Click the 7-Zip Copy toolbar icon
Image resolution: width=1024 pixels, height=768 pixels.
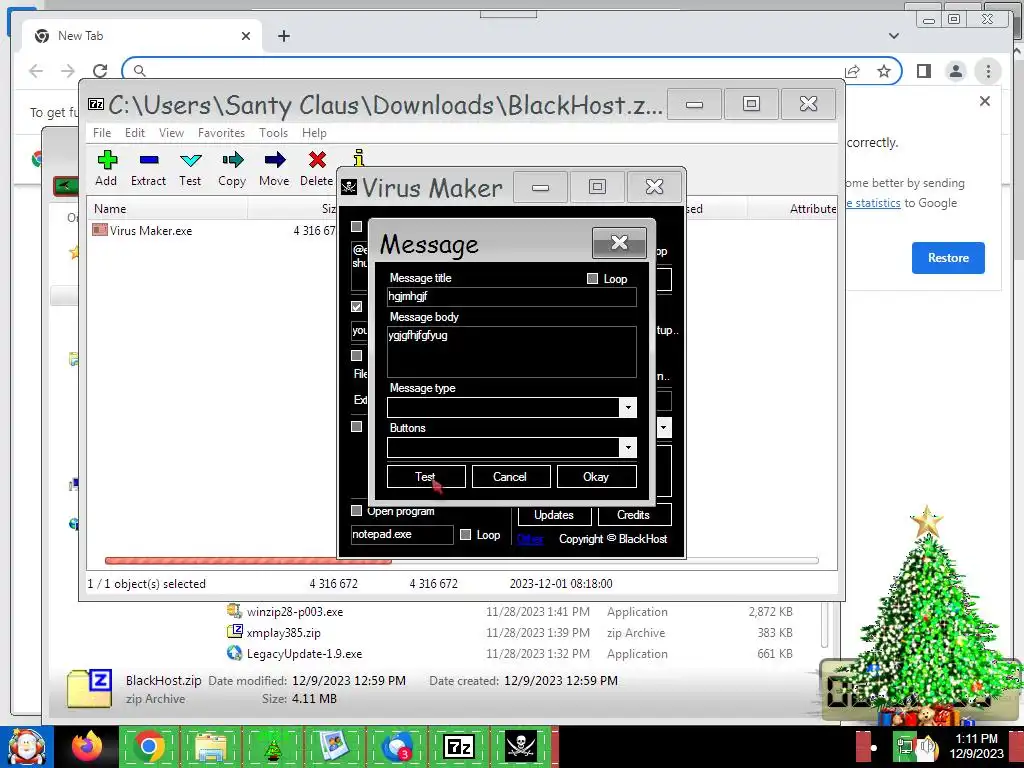pos(232,160)
